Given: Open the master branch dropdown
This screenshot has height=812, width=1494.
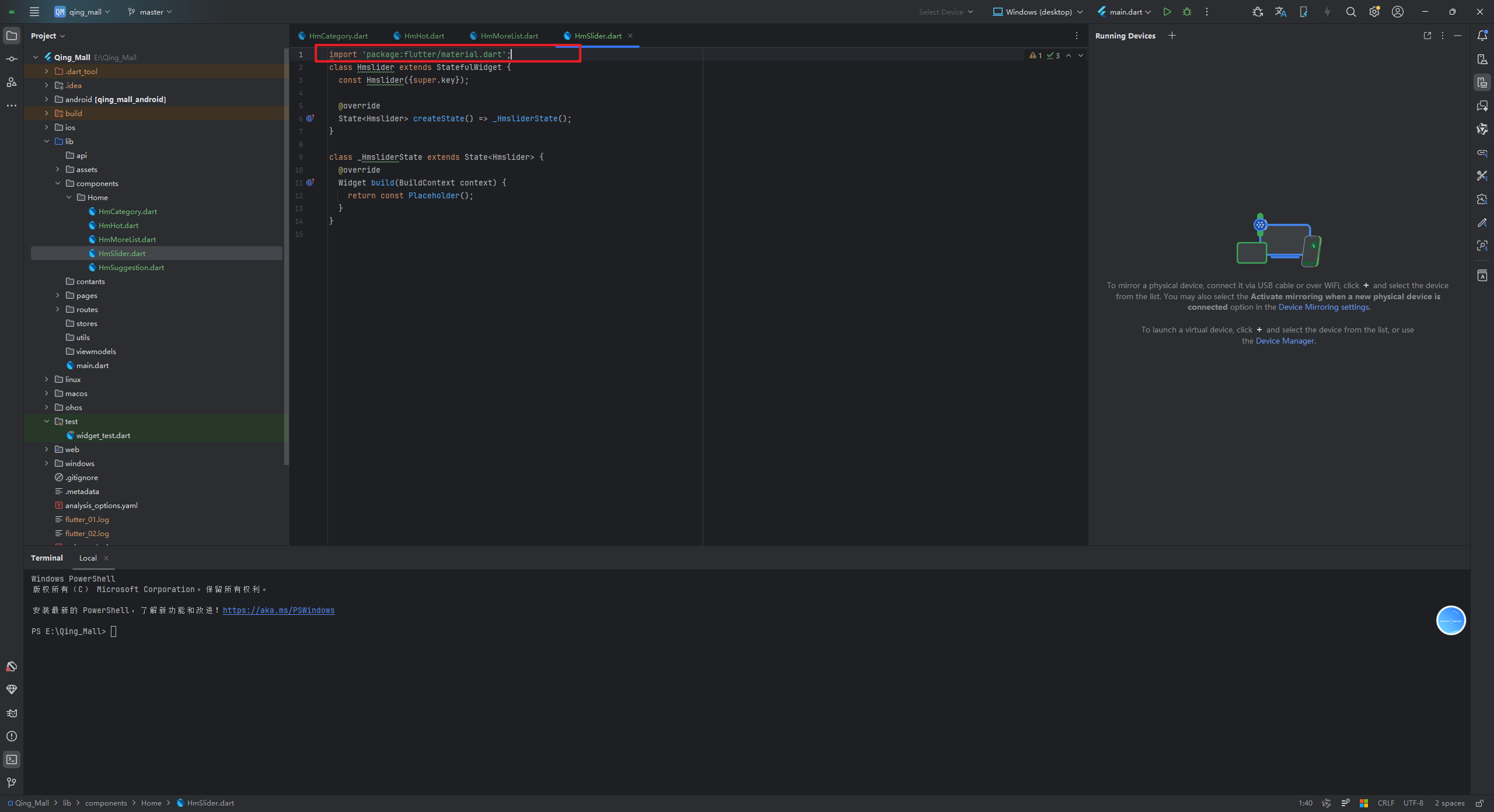Looking at the screenshot, I should point(150,12).
